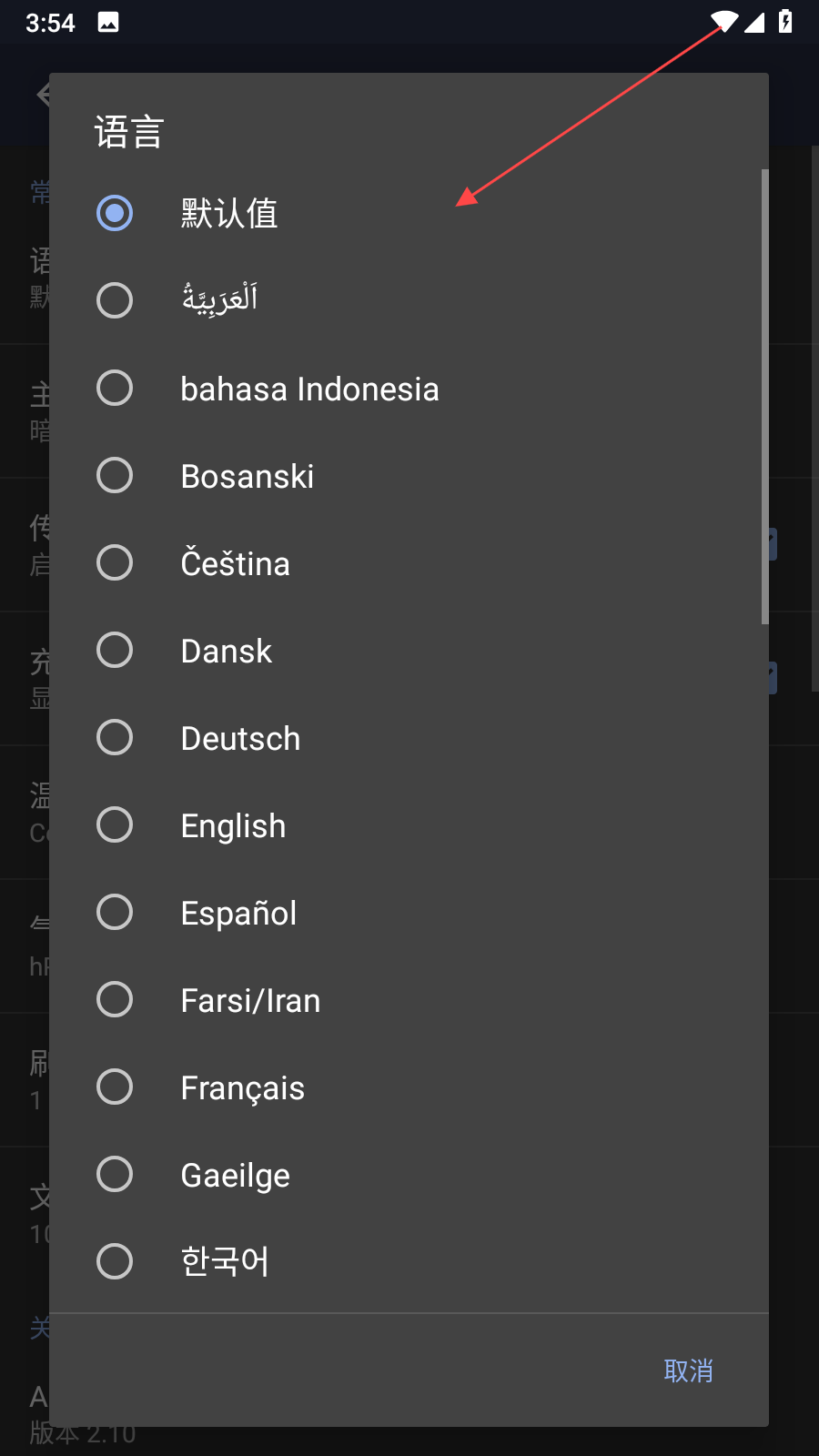Tap the Deutsch language label
The image size is (819, 1456).
pyautogui.click(x=240, y=738)
